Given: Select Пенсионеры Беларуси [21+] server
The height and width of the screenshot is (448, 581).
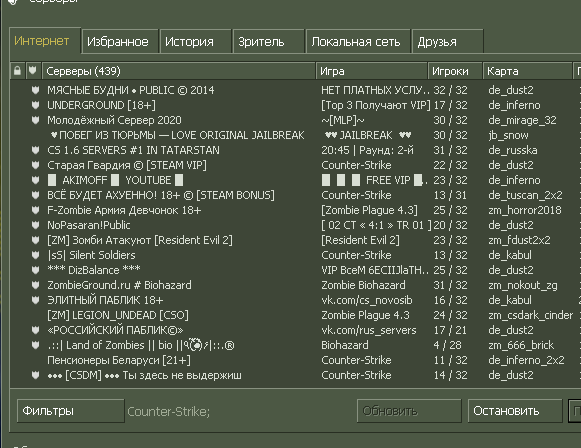Looking at the screenshot, I should pos(119,360).
